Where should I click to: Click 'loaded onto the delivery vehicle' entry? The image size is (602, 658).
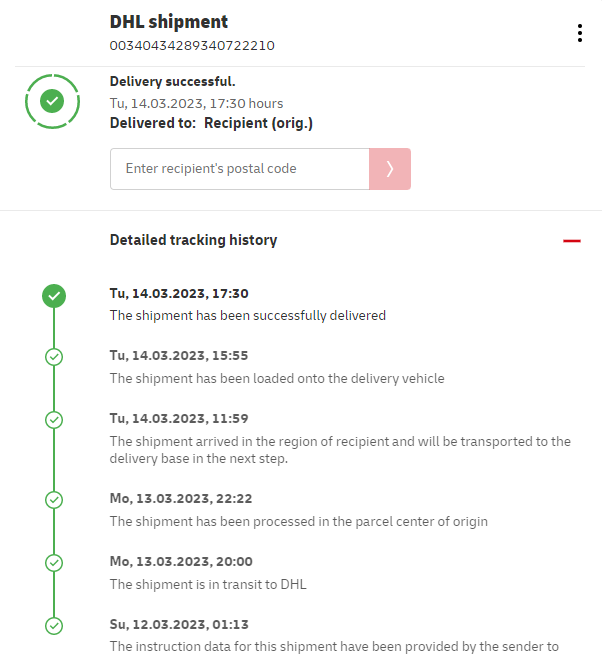(276, 378)
